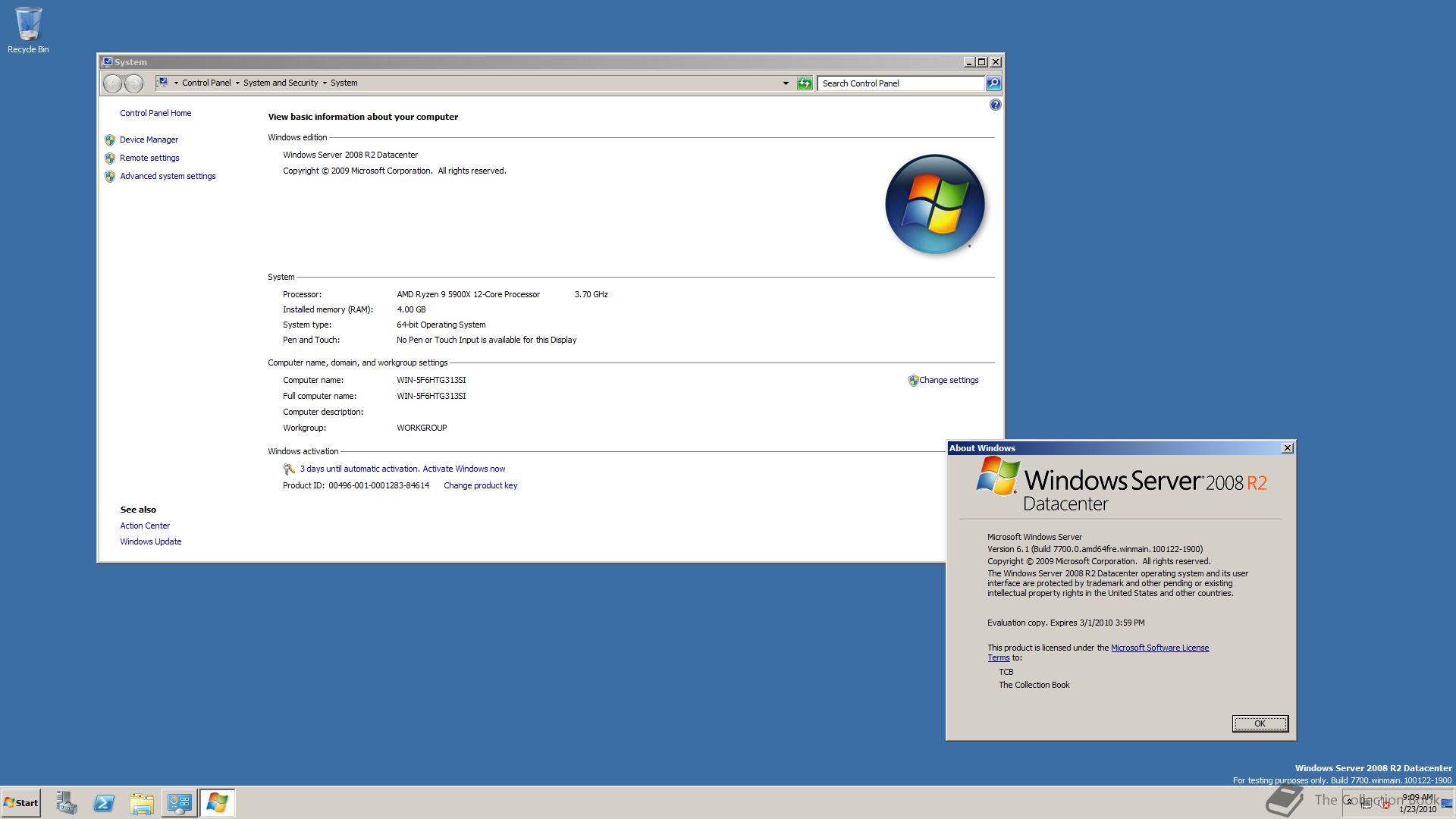Refresh the System page via green refresh icon
Image resolution: width=1456 pixels, height=819 pixels.
[805, 83]
